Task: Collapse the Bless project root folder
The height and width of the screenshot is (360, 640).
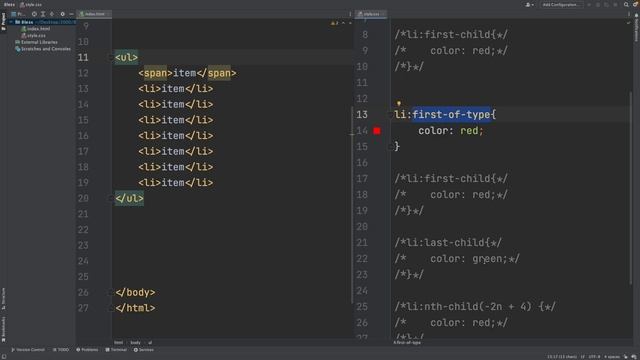Action: 11,22
